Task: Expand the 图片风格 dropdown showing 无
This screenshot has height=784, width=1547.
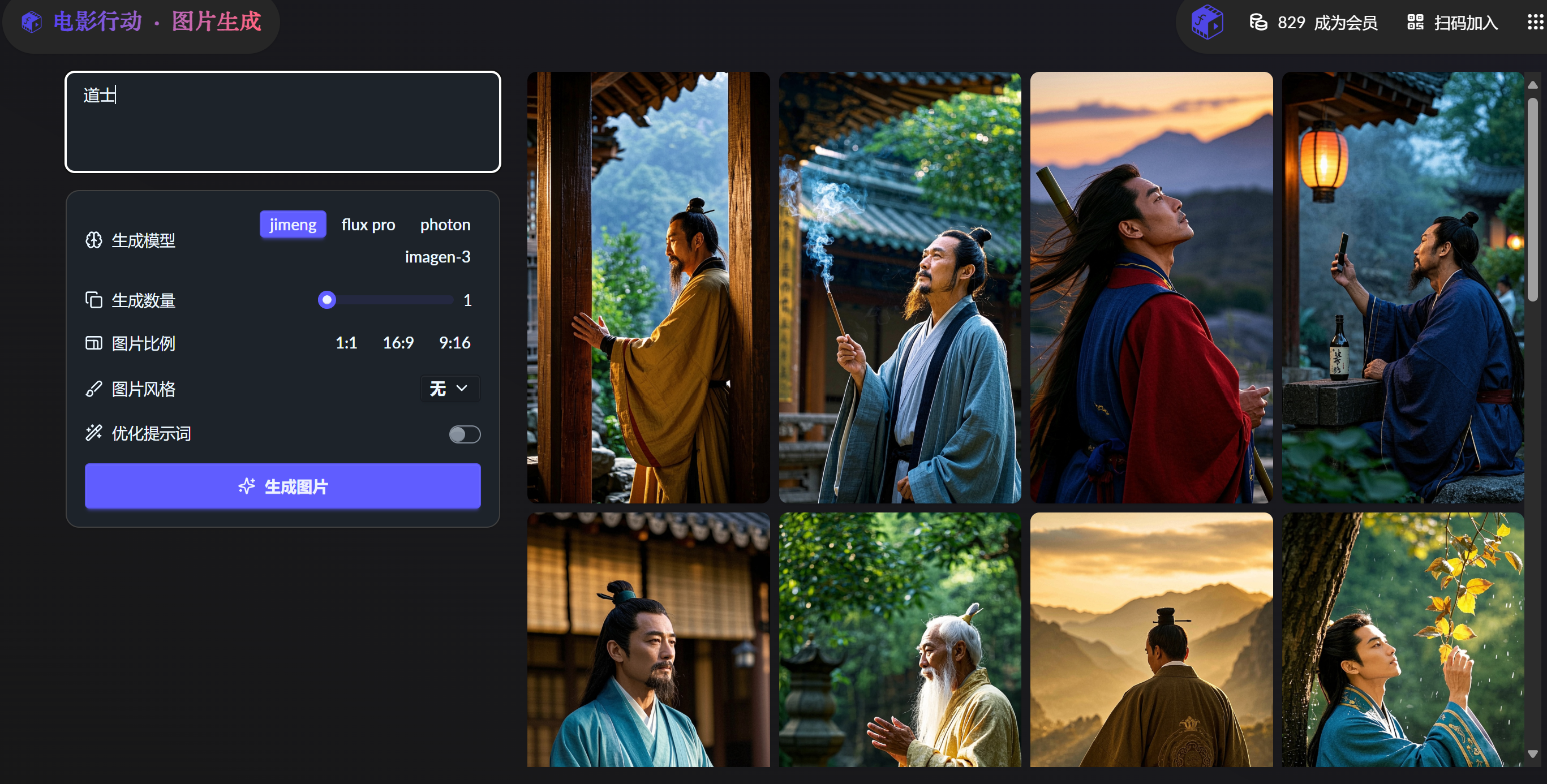Action: click(x=449, y=389)
